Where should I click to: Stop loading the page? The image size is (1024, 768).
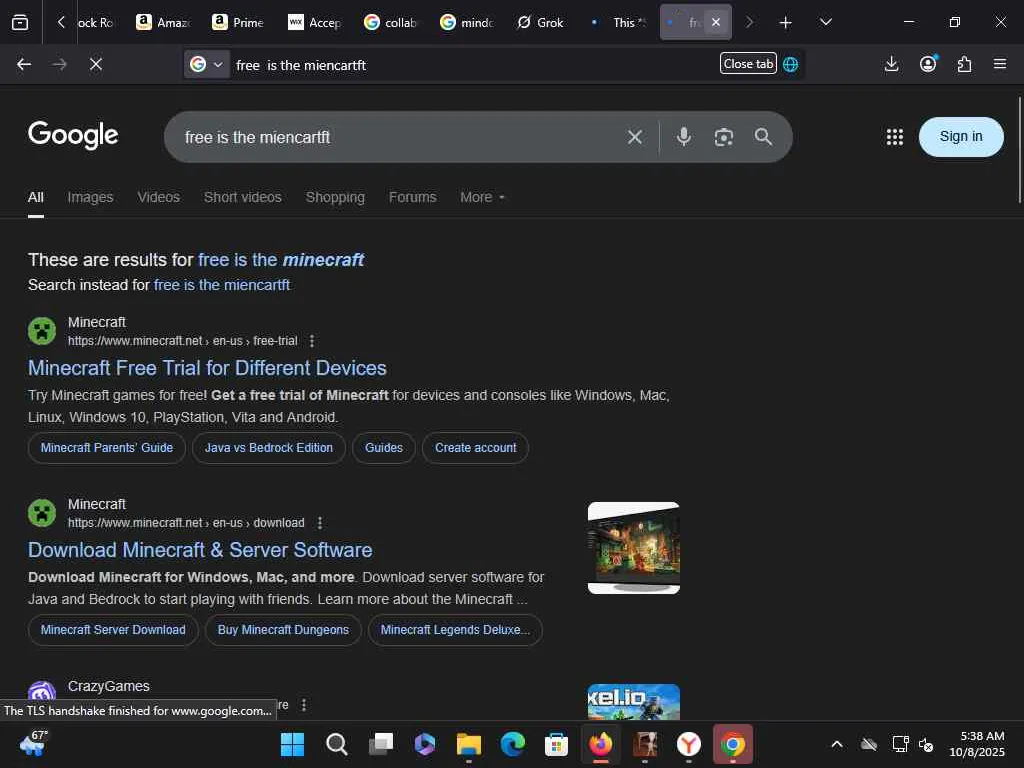point(95,64)
